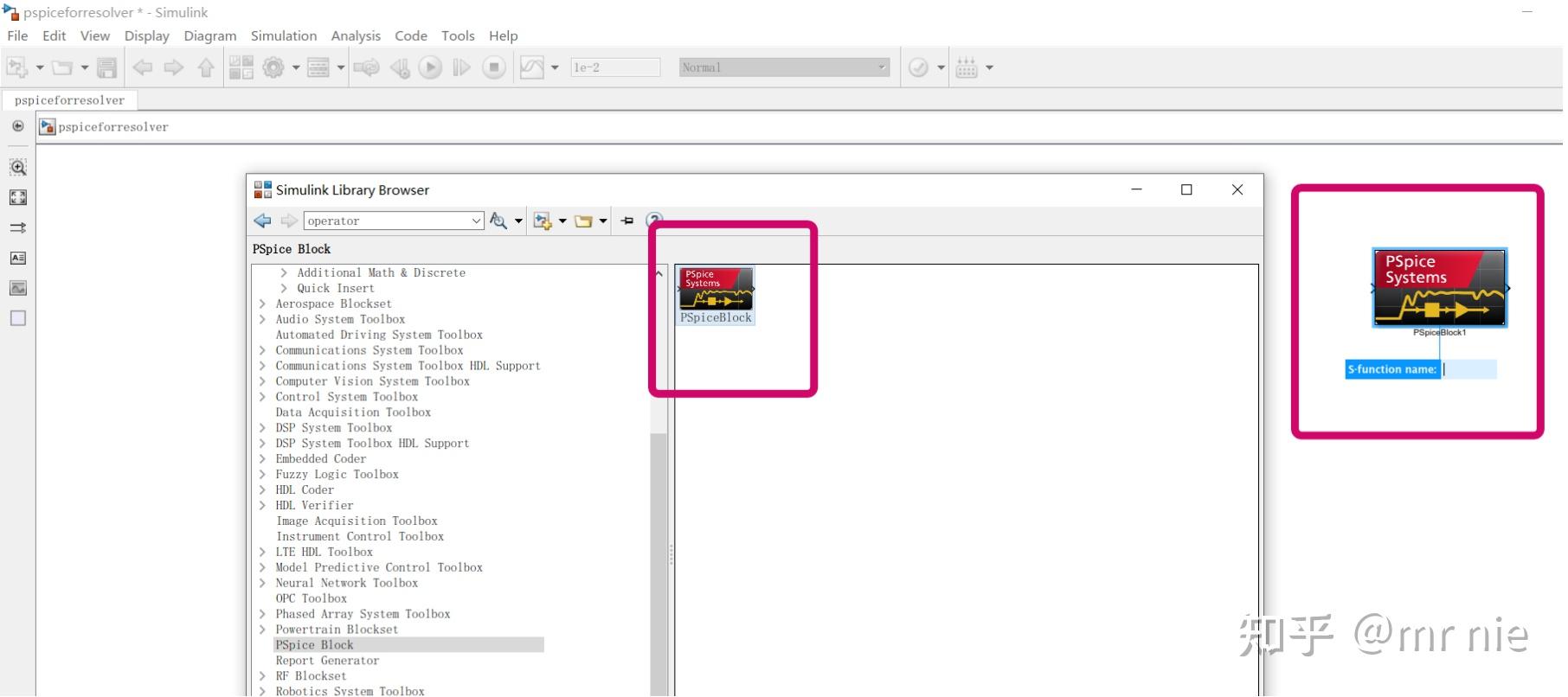
Task: Open the New Model dropdown arrow
Action: pyautogui.click(x=40, y=67)
